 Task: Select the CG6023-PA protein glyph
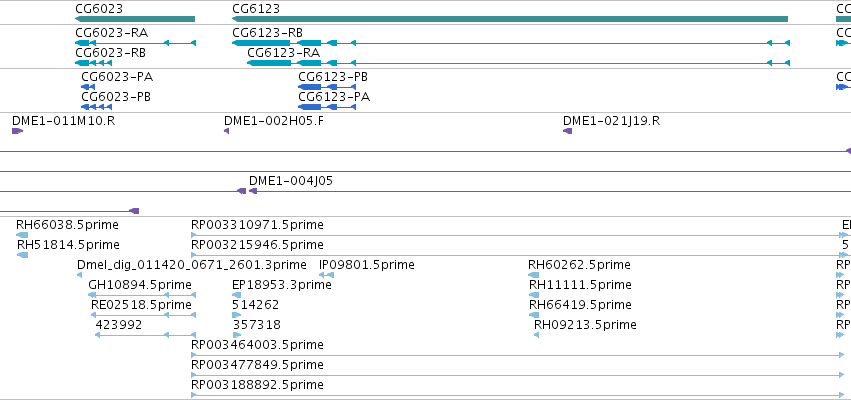pyautogui.click(x=88, y=87)
